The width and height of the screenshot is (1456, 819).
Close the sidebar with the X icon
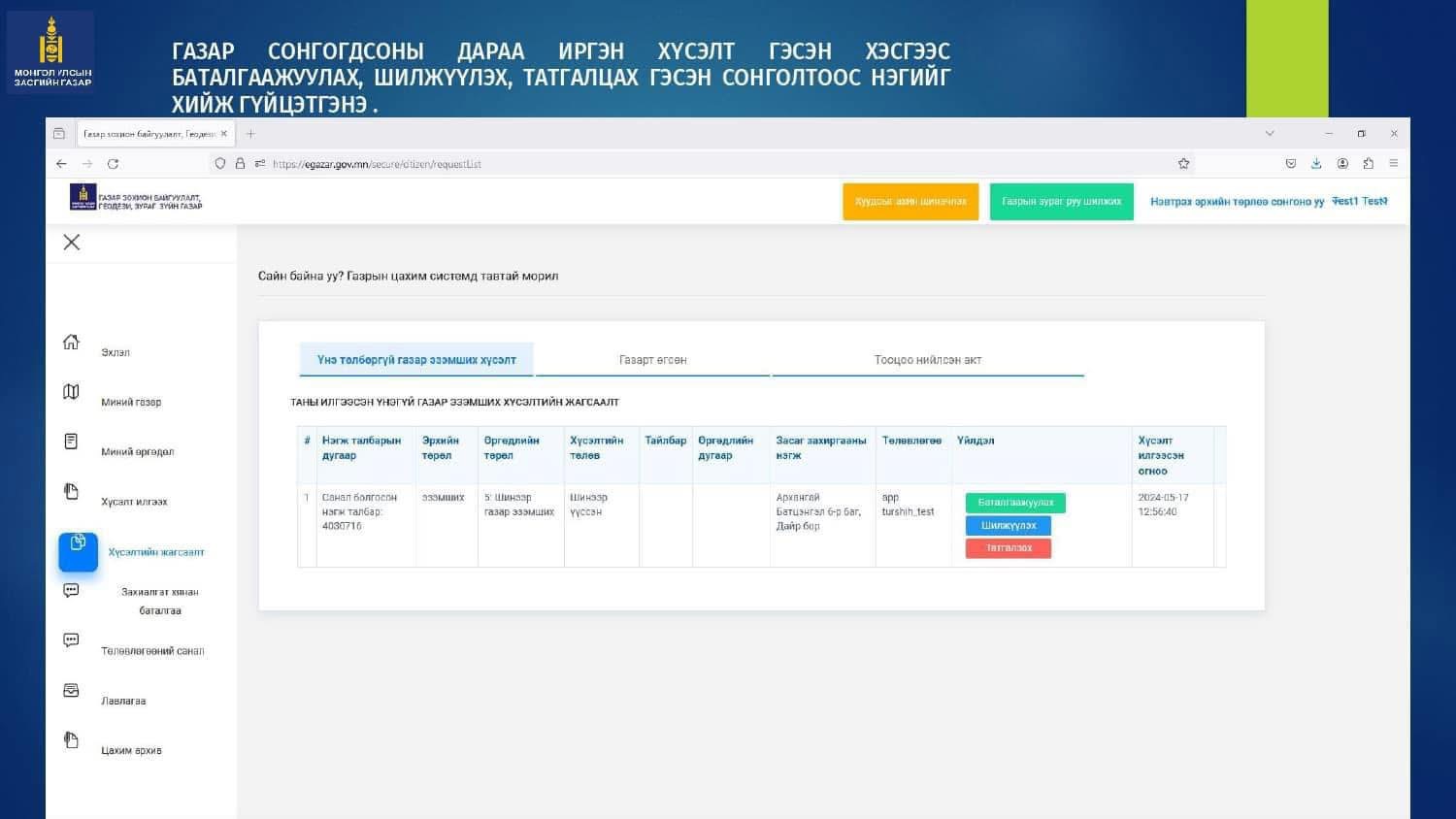coord(72,243)
